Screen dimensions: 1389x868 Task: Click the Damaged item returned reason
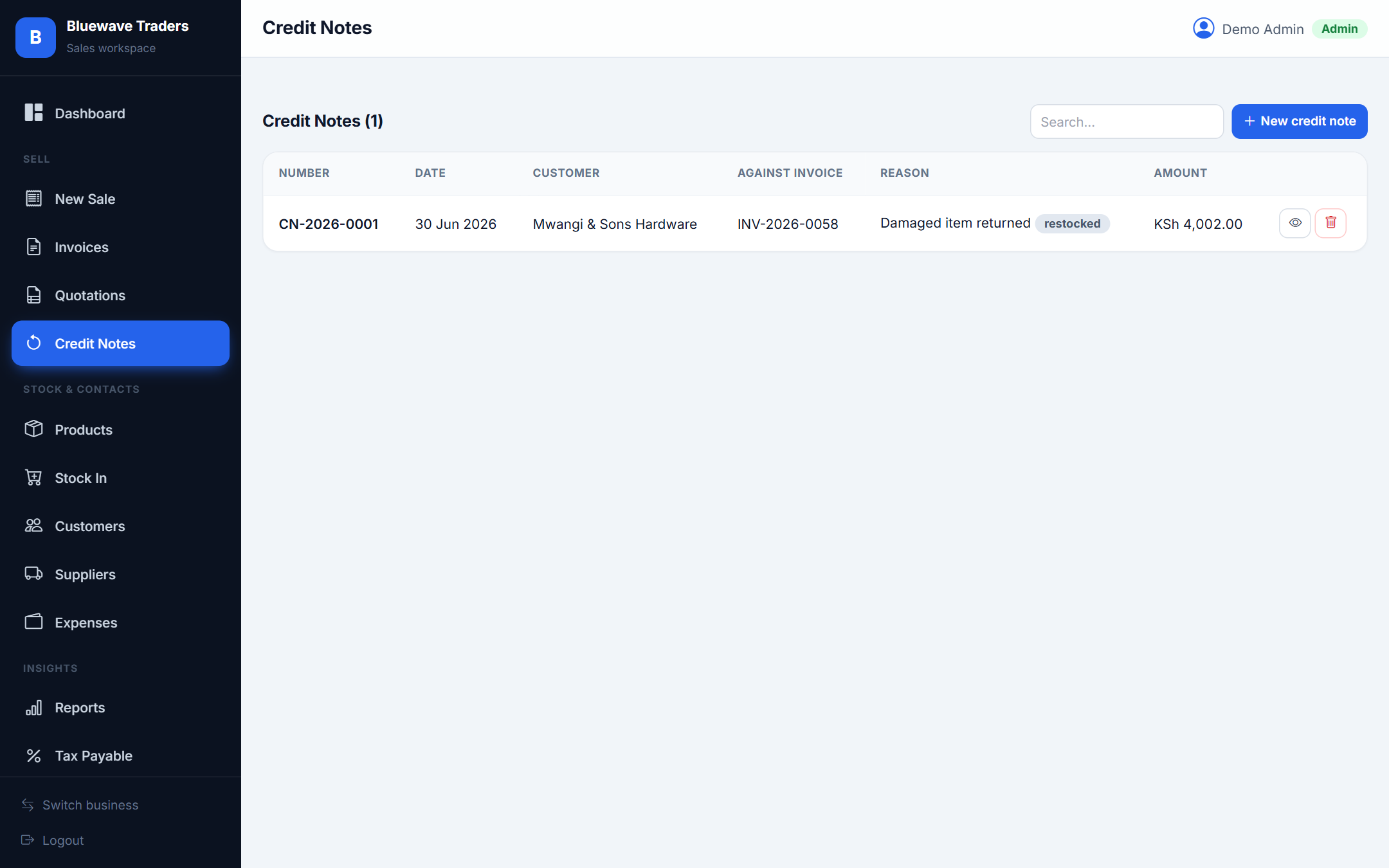coord(955,223)
